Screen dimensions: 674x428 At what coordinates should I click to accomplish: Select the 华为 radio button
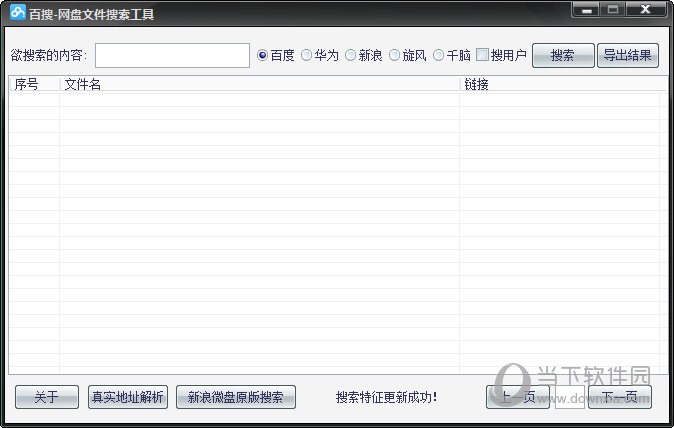click(x=307, y=55)
